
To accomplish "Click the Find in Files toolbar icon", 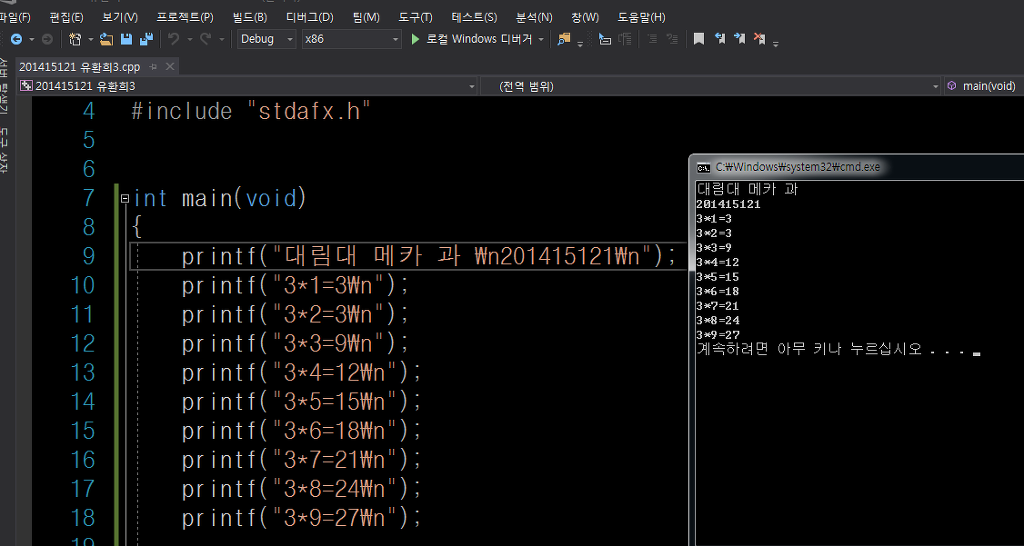I will click(564, 39).
